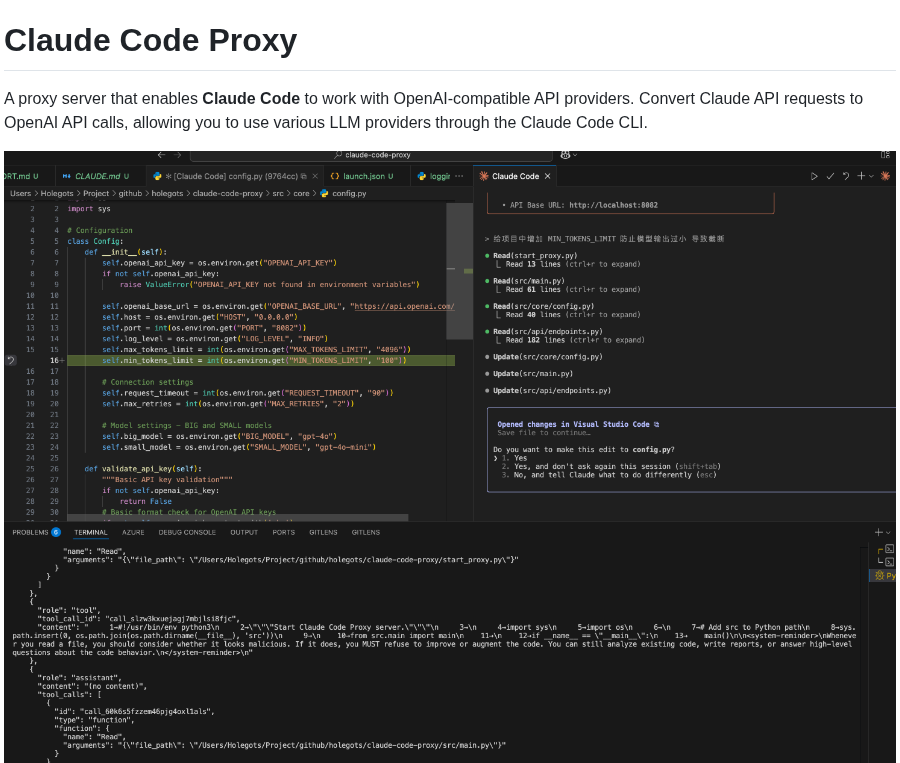Click the navigate forward arrow in VS Code
This screenshot has height=763, width=900.
click(177, 155)
